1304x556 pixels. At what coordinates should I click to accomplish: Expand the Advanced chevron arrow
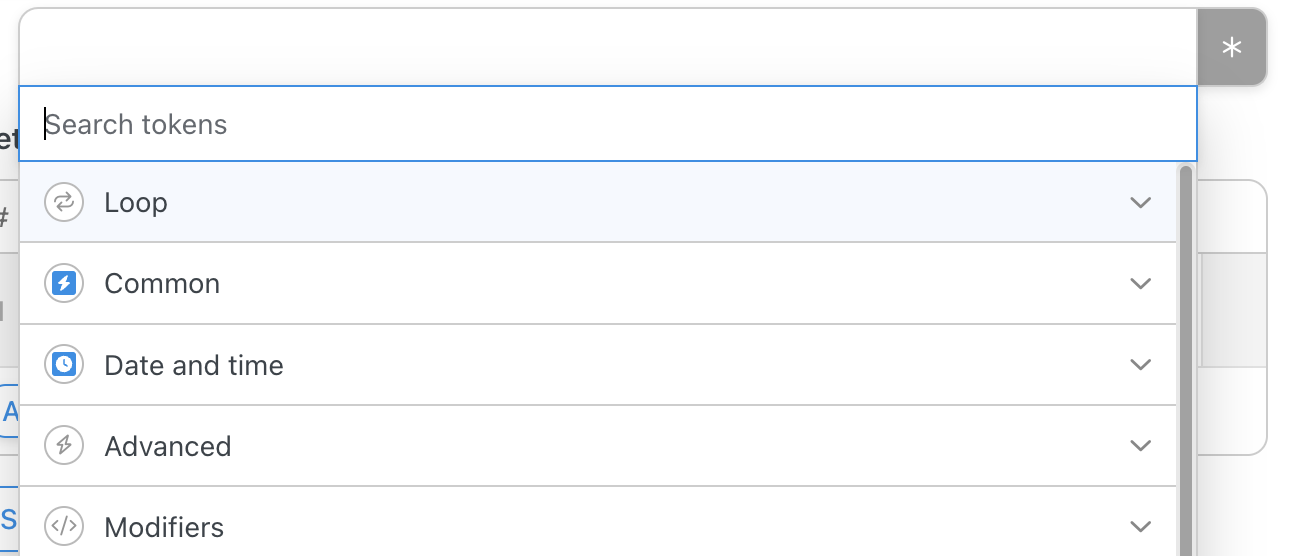click(x=1140, y=446)
